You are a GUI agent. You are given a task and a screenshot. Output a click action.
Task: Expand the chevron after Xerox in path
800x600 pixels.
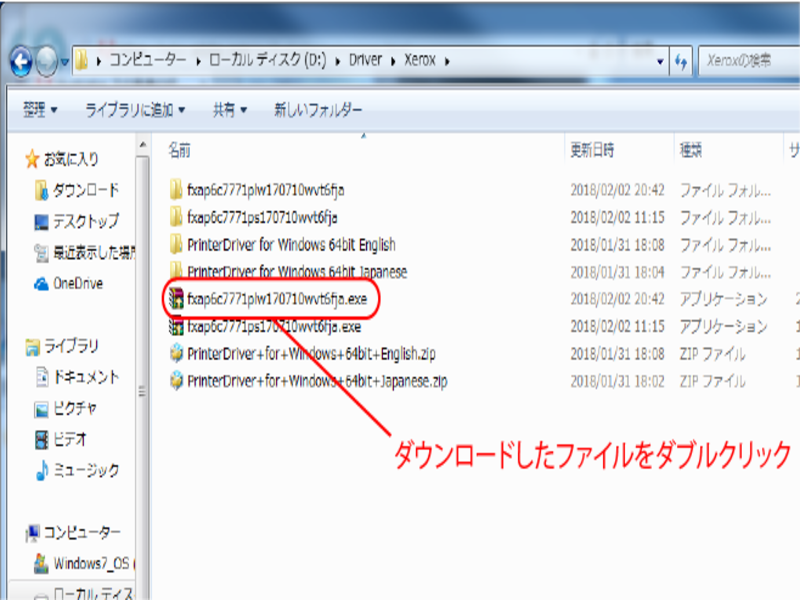click(x=447, y=61)
